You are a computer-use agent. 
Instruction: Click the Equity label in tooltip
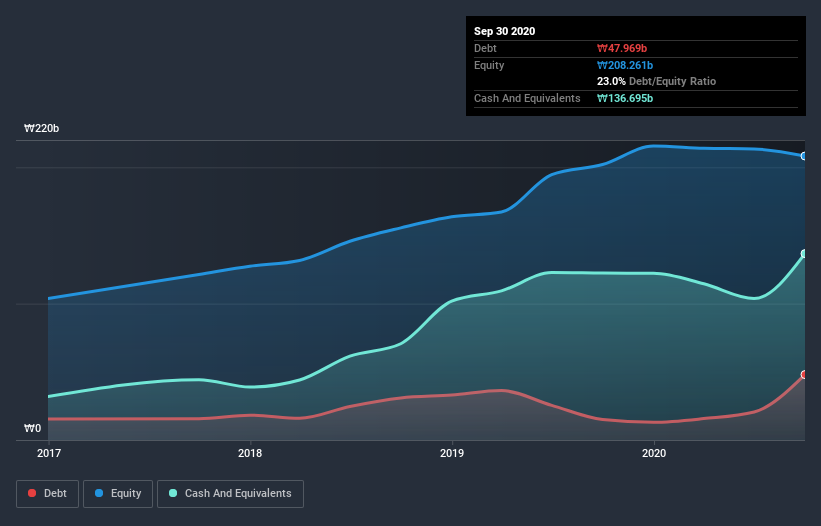tap(489, 65)
